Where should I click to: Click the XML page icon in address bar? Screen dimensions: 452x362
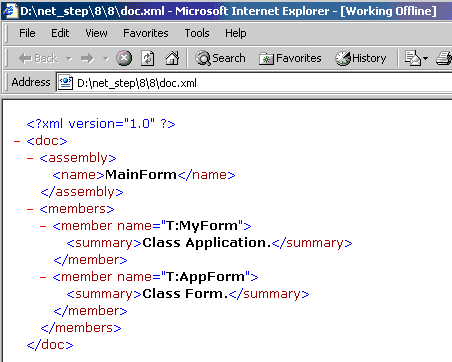pos(65,82)
